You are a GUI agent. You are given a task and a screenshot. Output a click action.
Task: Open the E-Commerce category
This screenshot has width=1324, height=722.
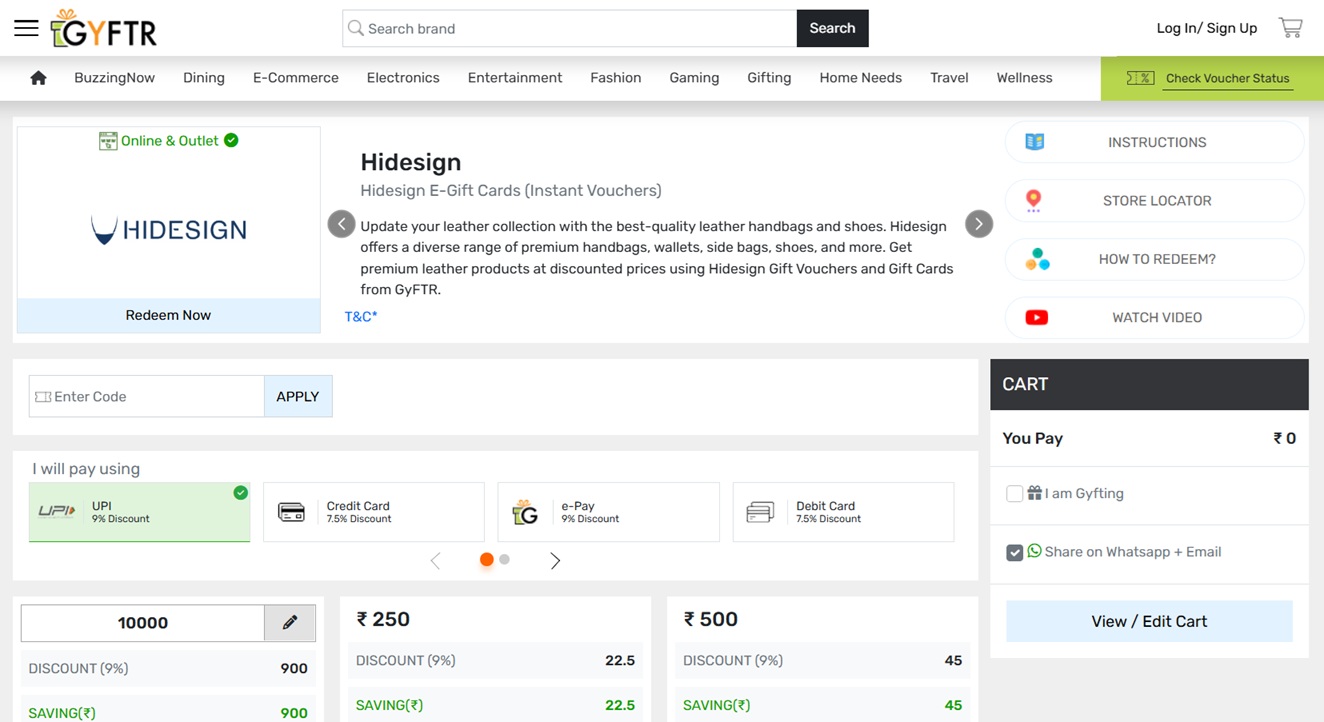point(296,78)
